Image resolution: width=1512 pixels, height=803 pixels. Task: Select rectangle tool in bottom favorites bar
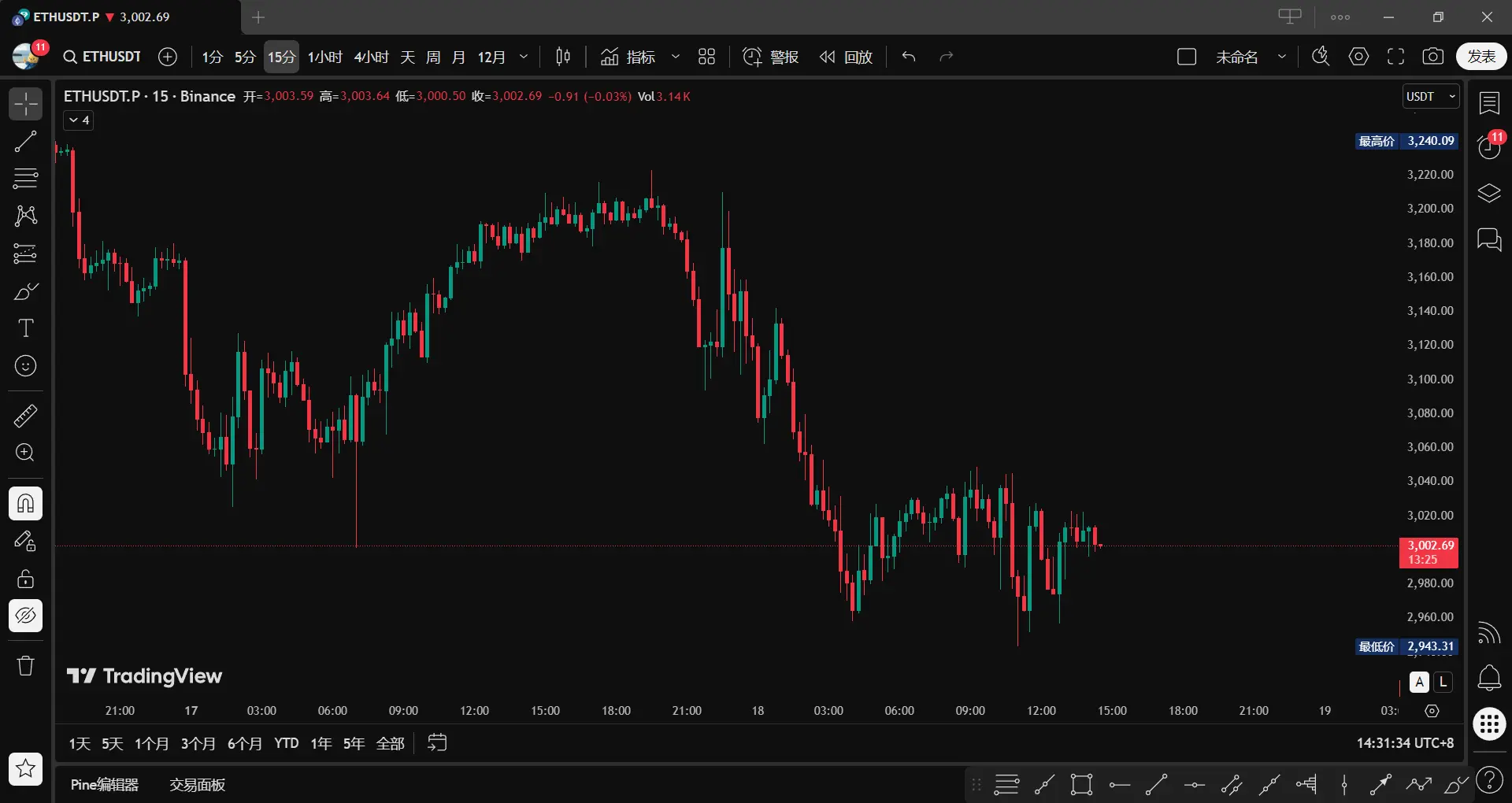(1081, 784)
